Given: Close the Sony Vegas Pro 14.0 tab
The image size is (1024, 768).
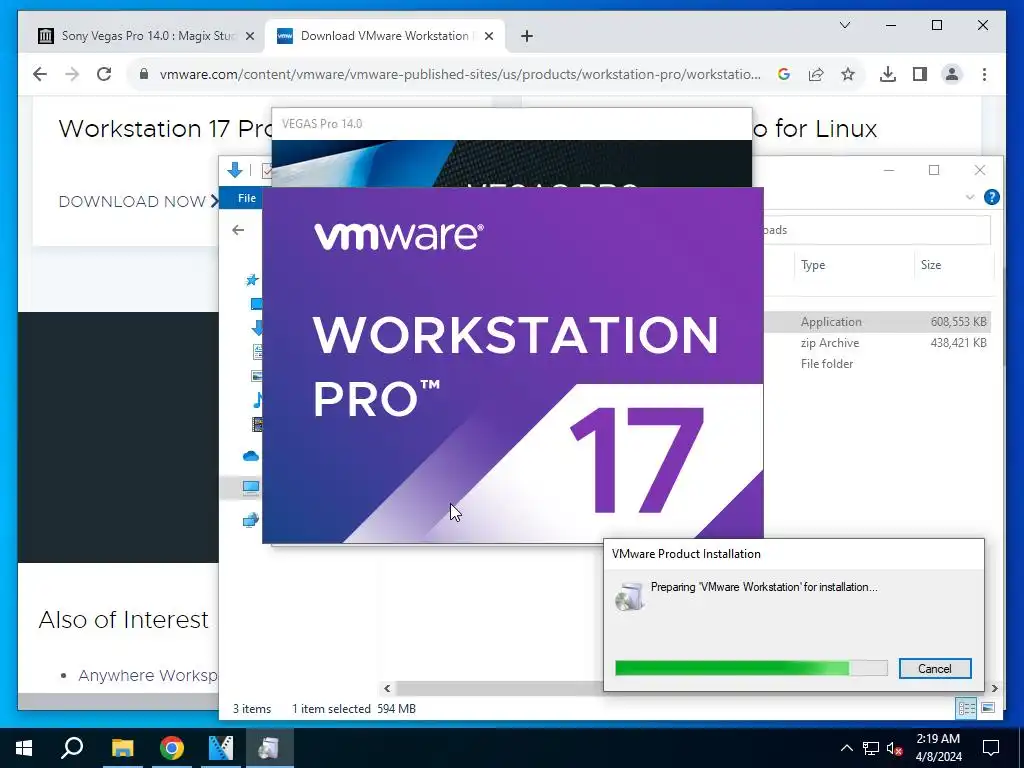Looking at the screenshot, I should pos(249,37).
